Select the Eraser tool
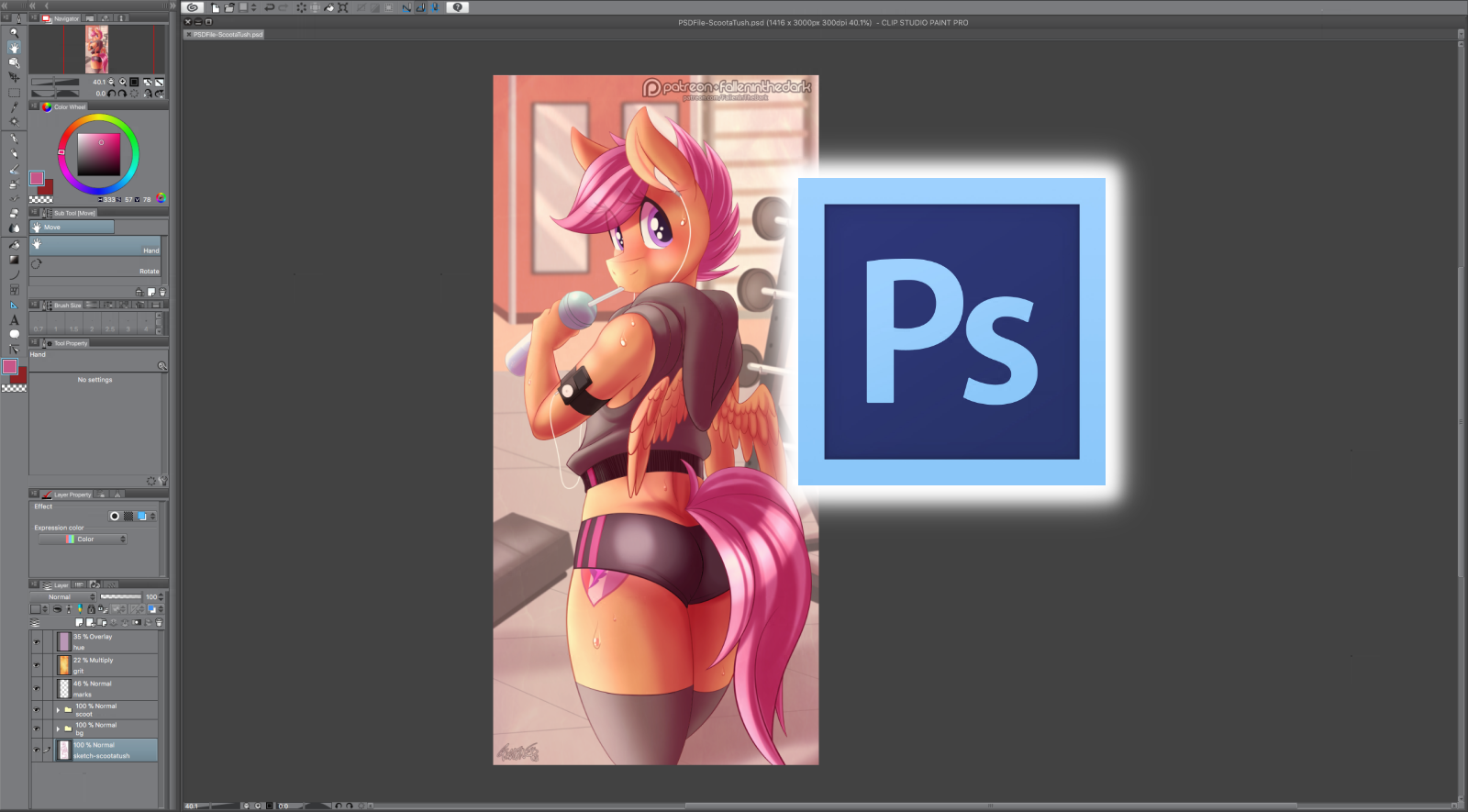Viewport: 1468px width, 812px height. 14,214
